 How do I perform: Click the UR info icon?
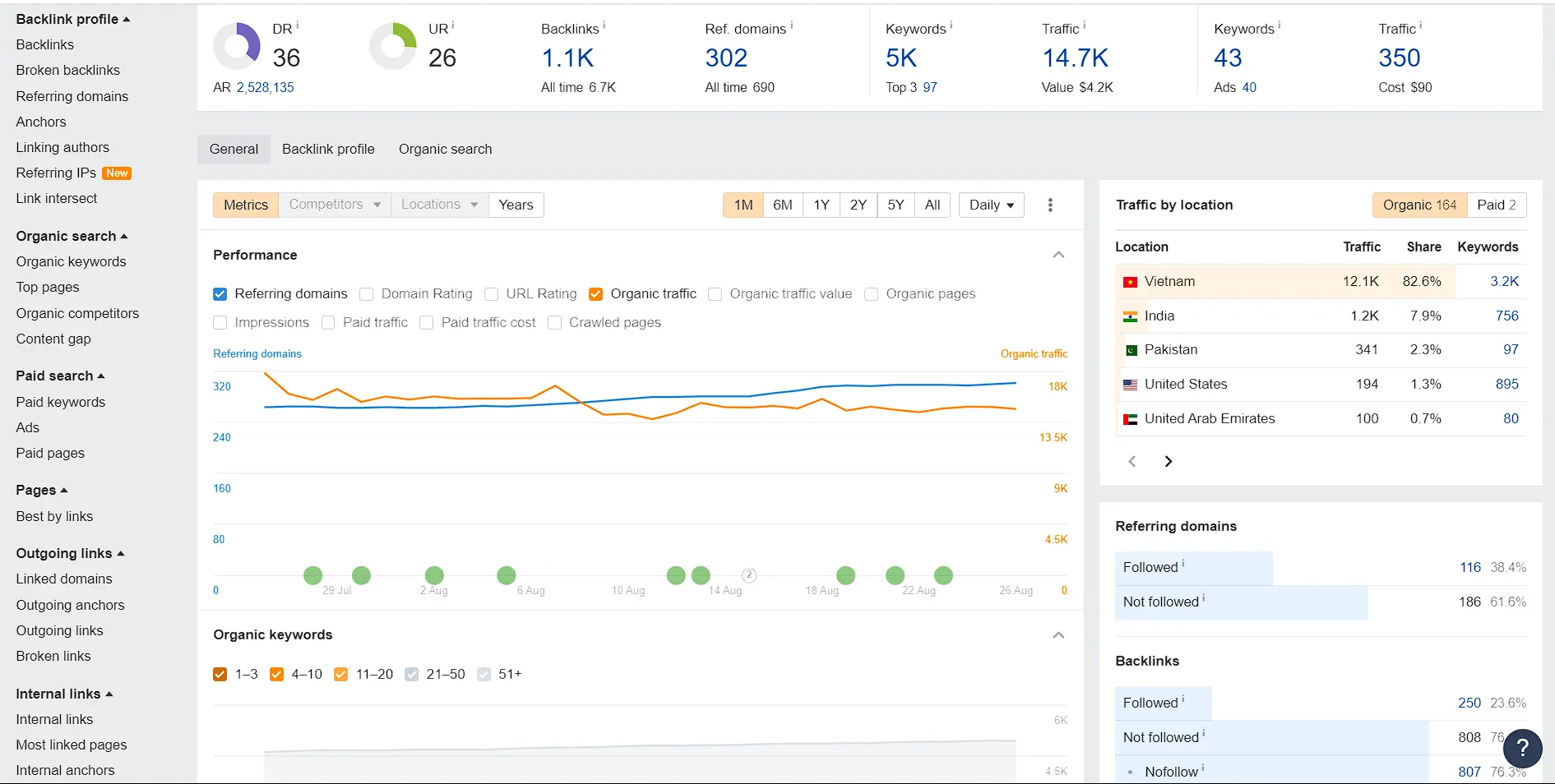[453, 25]
